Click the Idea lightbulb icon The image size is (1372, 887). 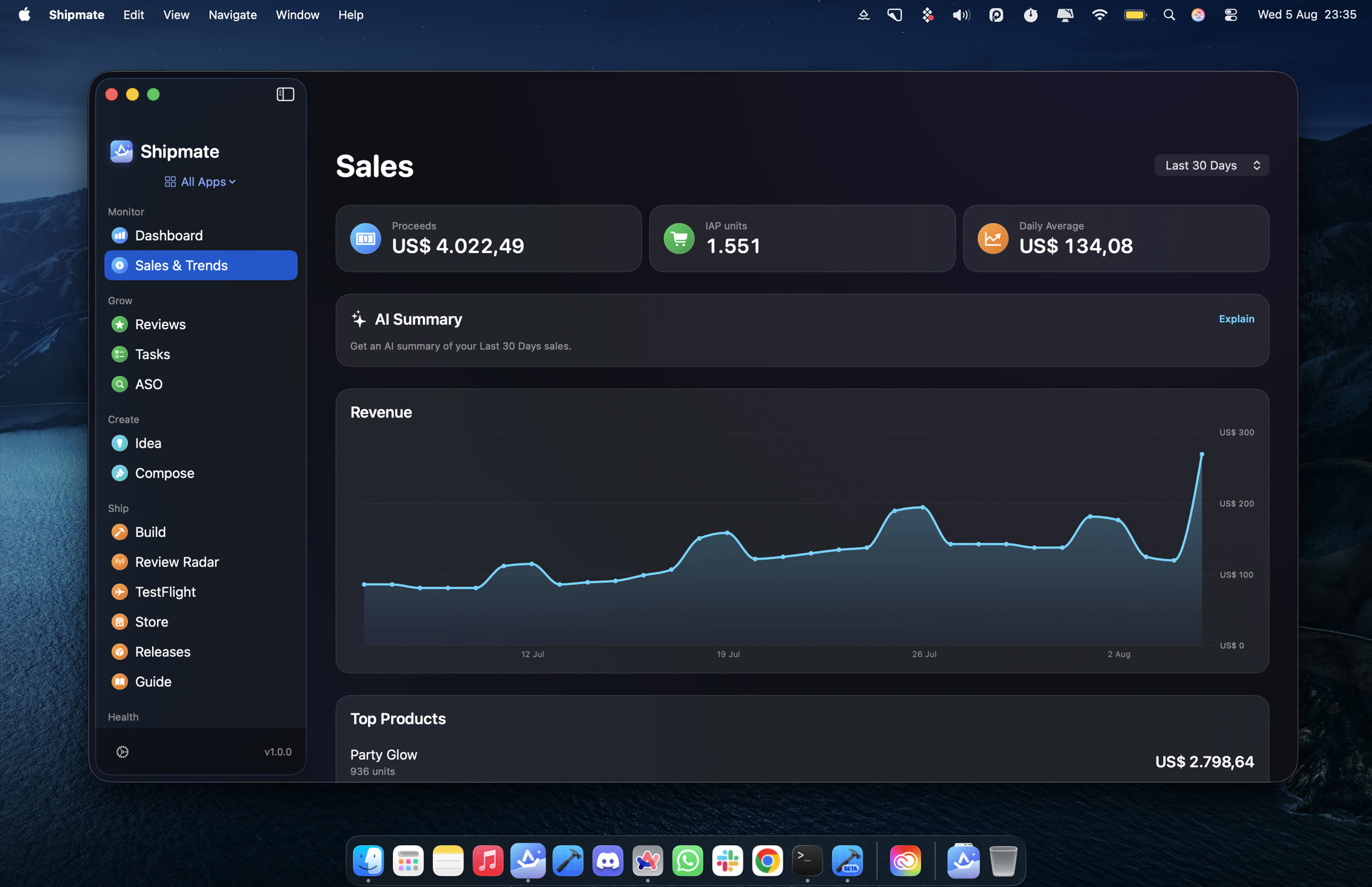(x=119, y=443)
